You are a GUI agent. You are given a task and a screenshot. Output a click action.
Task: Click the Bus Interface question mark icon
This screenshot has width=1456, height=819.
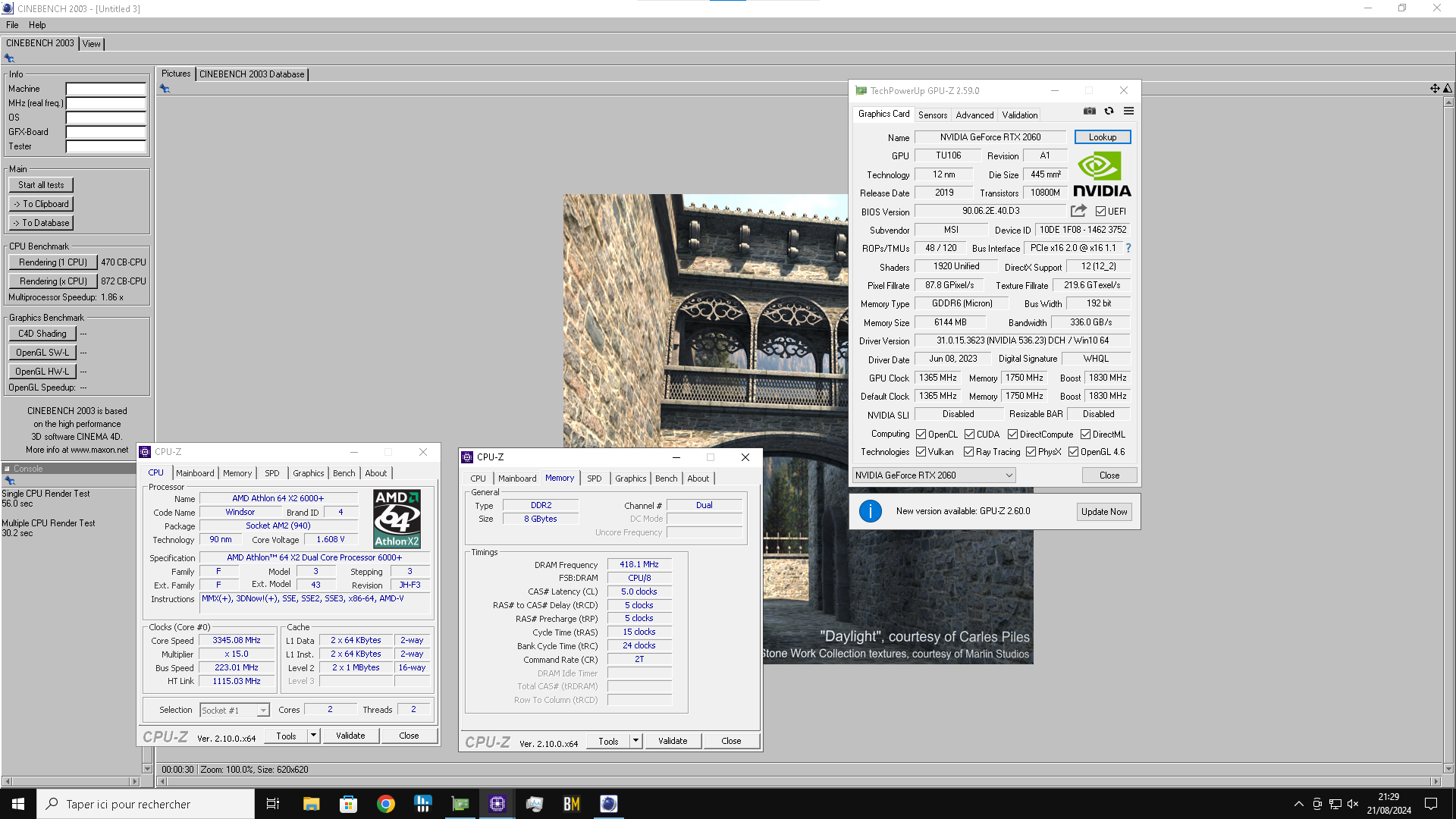1128,248
